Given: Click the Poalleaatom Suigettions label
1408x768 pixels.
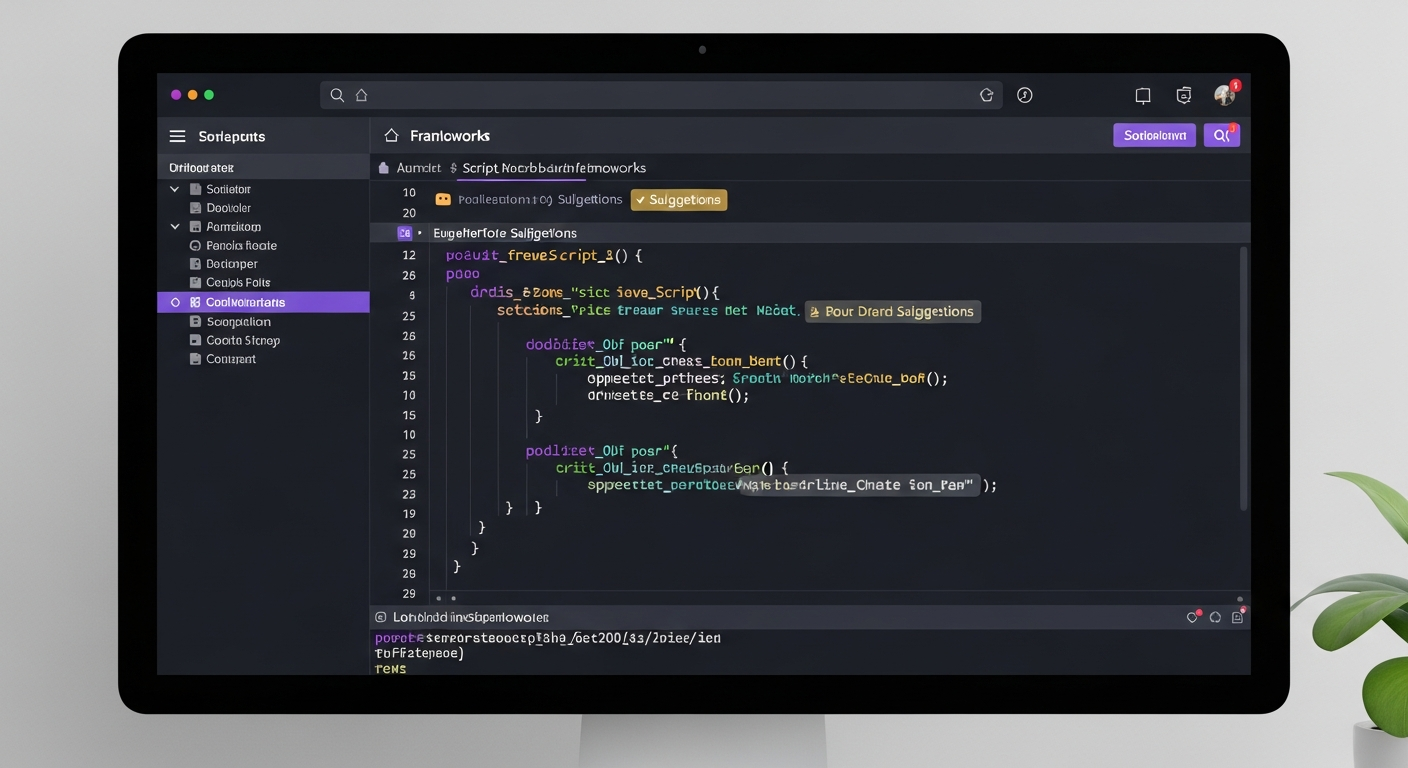Looking at the screenshot, I should click(x=540, y=200).
